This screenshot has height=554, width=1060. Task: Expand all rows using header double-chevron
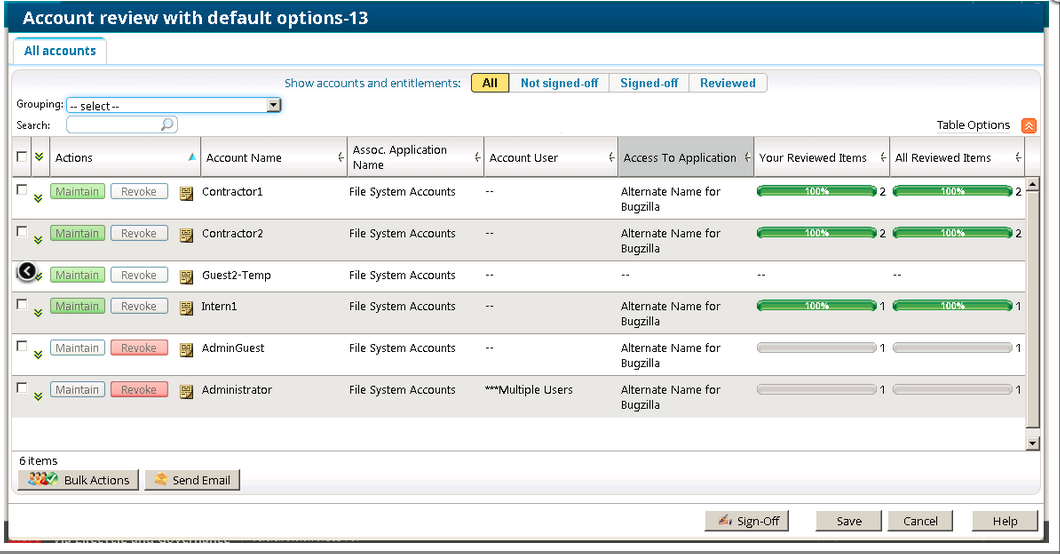[40, 157]
